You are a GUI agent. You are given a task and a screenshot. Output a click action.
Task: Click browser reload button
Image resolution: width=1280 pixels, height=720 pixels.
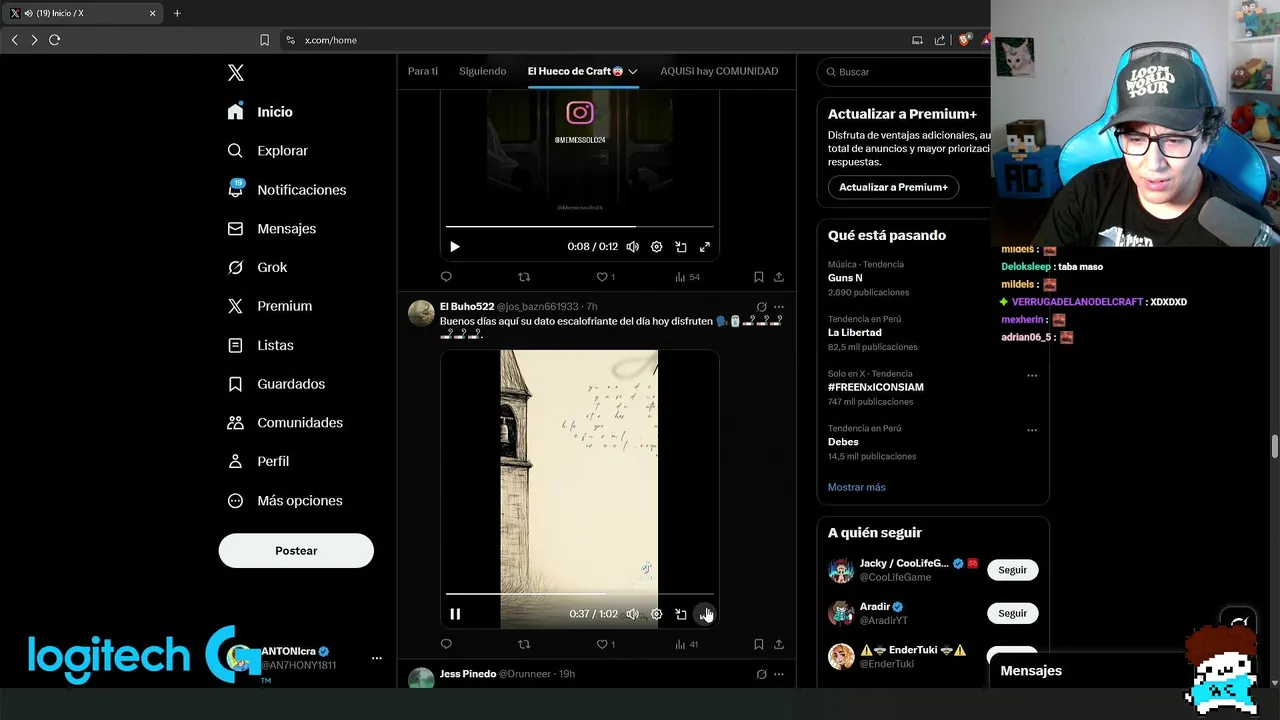tap(55, 40)
